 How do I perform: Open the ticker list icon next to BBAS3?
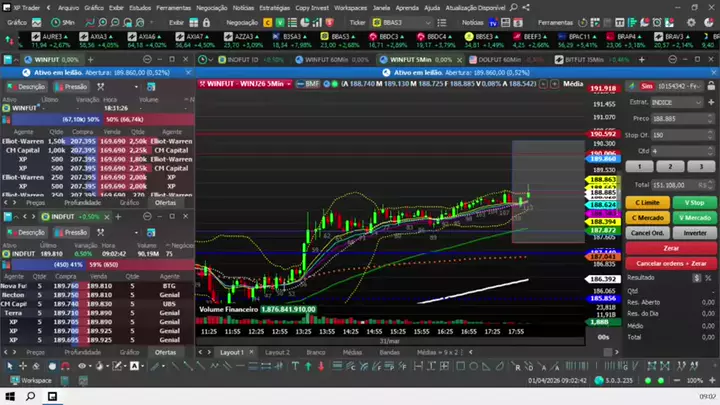(x=442, y=22)
